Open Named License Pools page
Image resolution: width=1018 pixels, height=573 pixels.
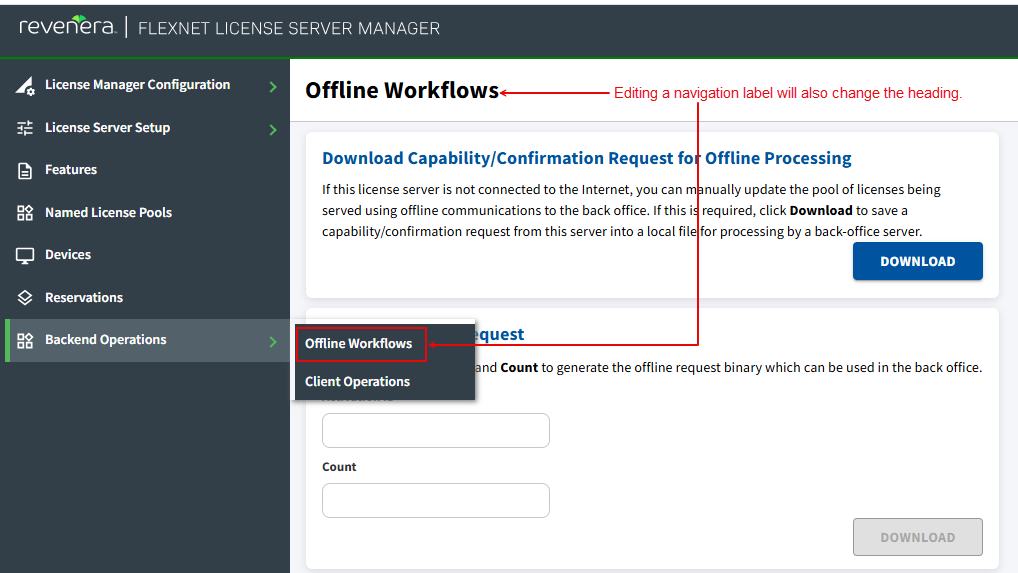click(x=108, y=213)
